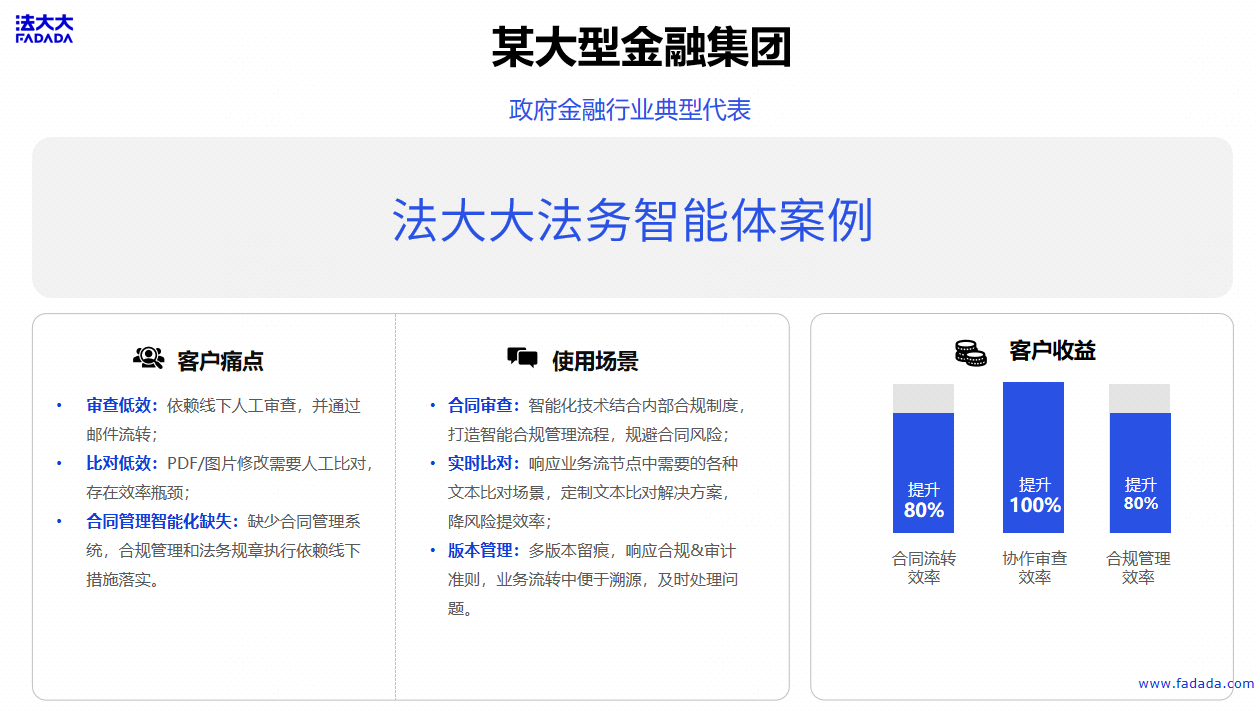Click the 使用场景 heading
The width and height of the screenshot is (1256, 711).
pos(595,361)
